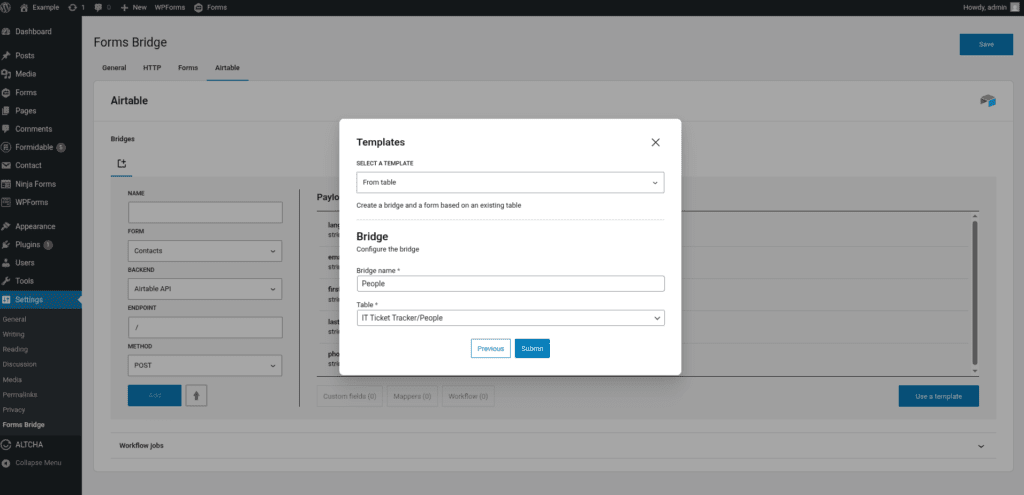1024x495 pixels.
Task: Open Writing settings submenu link
Action: click(14, 334)
